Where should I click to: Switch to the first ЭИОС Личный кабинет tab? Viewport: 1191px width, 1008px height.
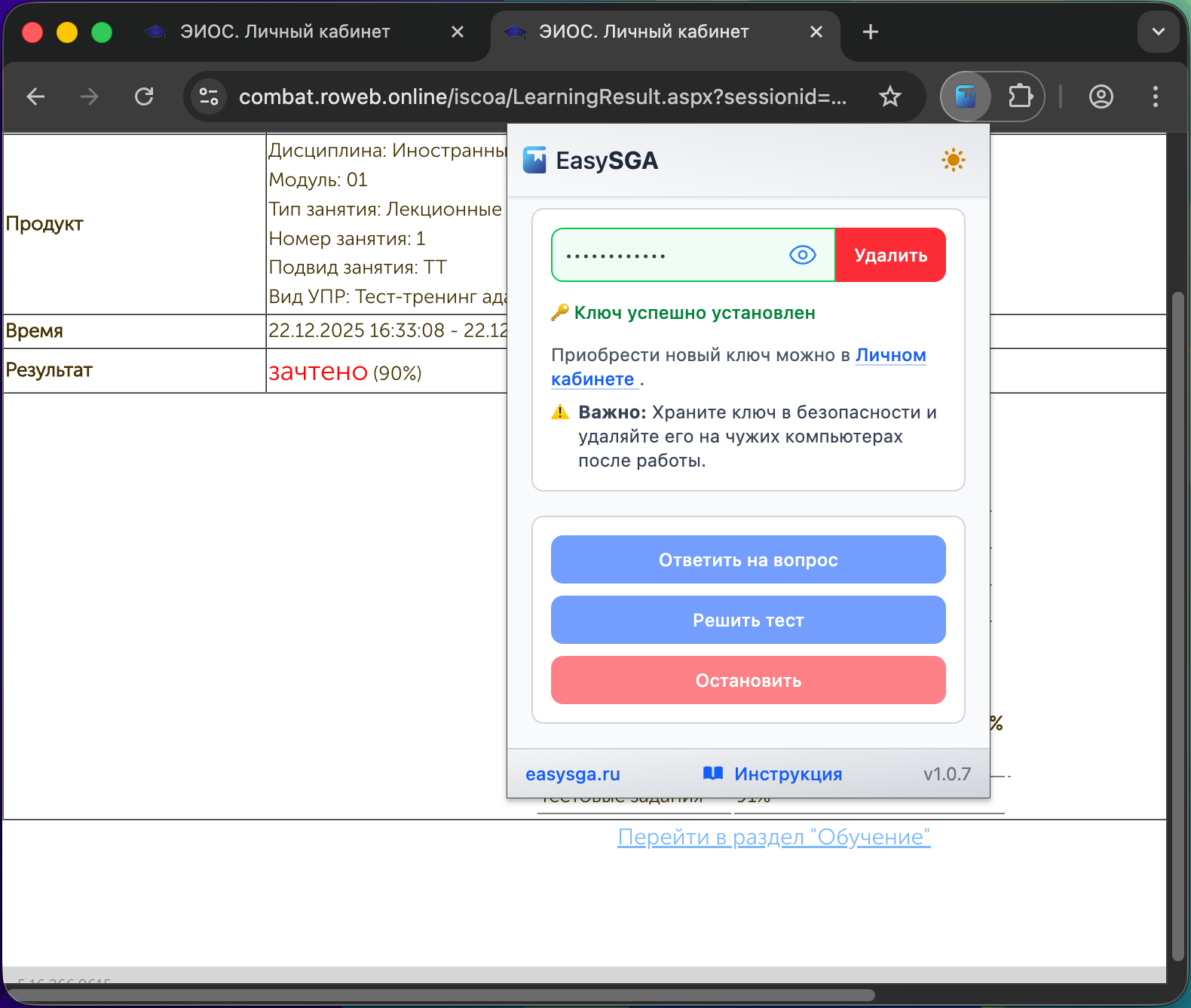coord(285,32)
